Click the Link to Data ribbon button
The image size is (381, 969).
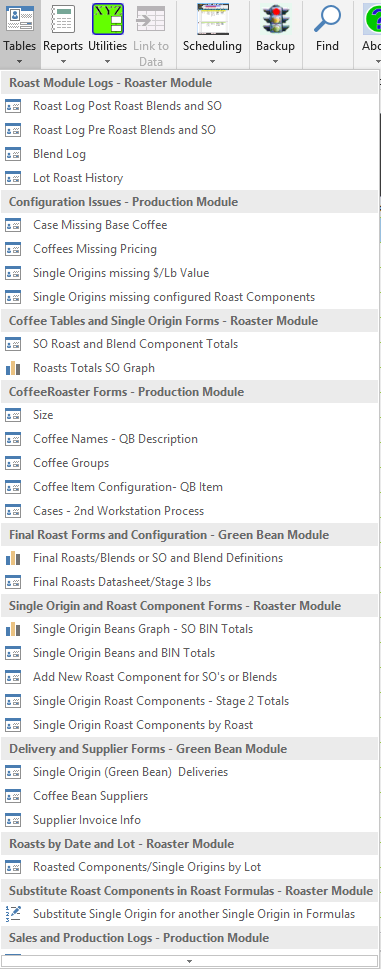151,34
